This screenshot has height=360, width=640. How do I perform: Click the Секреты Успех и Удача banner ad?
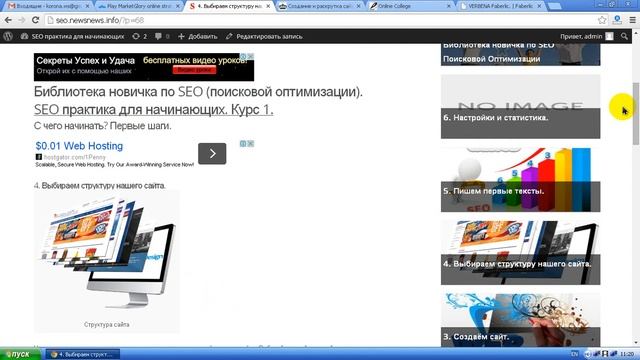click(144, 67)
